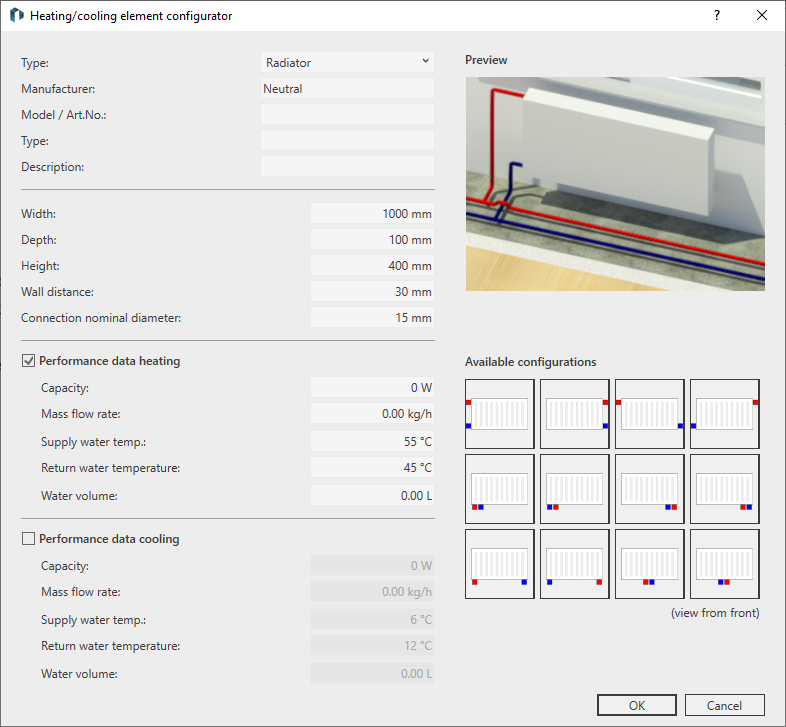Select bottom-center connection with blue before red
Image resolution: width=786 pixels, height=727 pixels.
click(x=725, y=564)
